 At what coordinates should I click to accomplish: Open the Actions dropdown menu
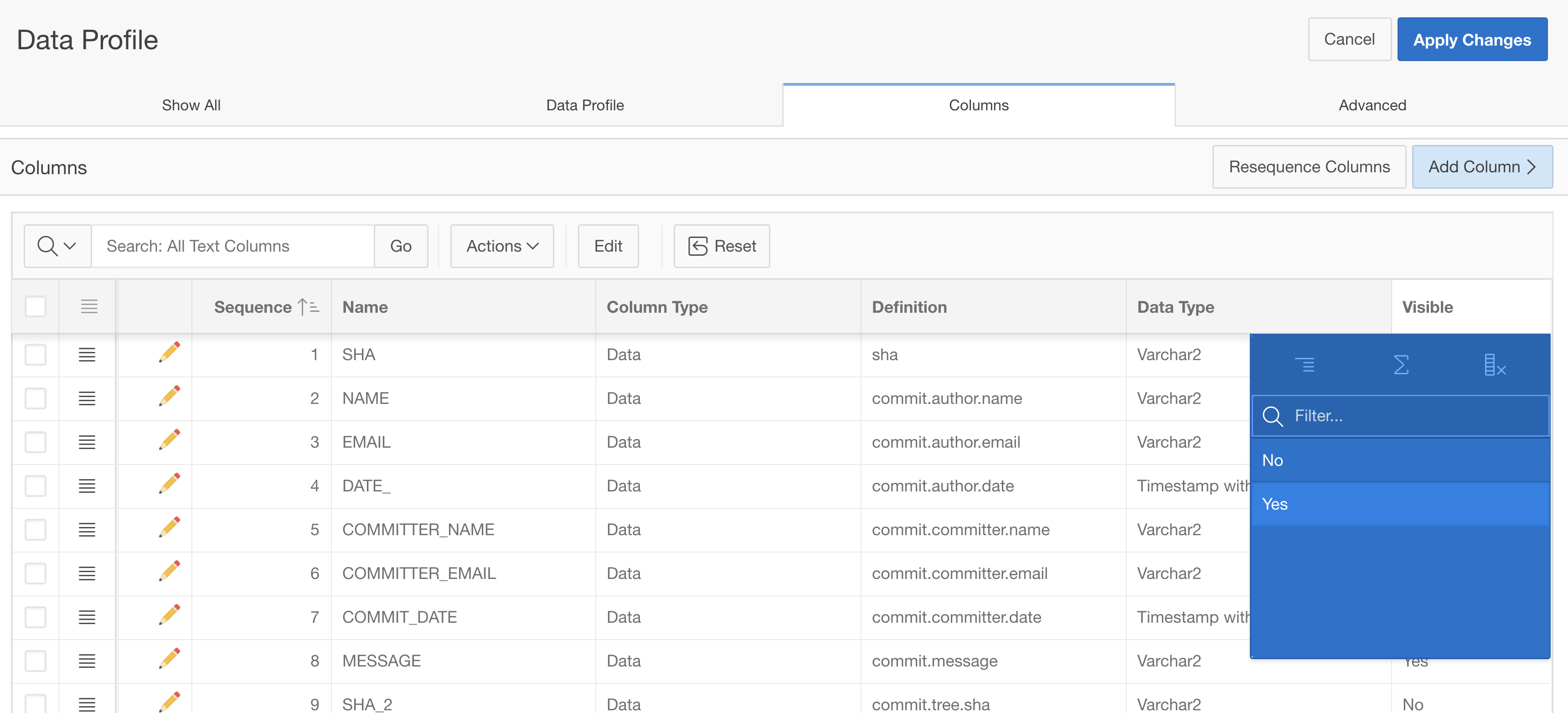coord(501,246)
